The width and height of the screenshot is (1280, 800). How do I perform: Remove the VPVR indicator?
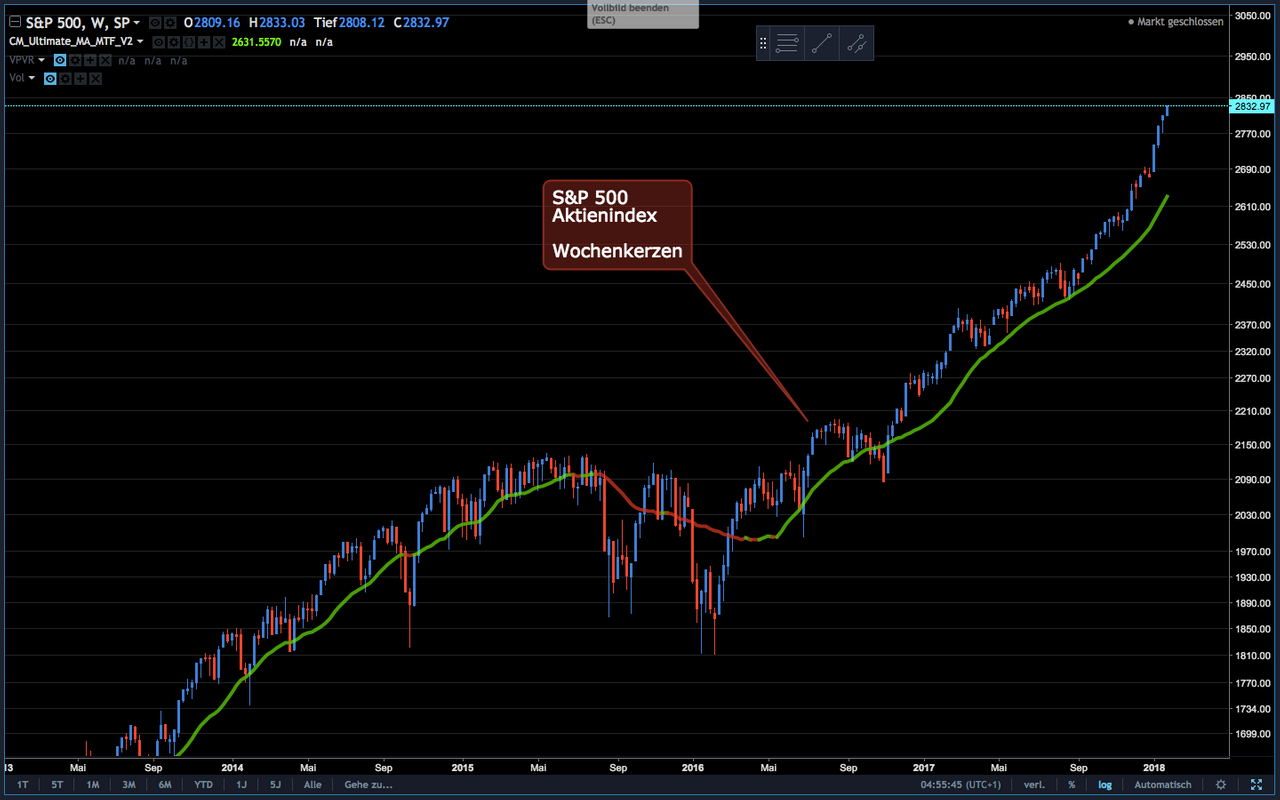pos(105,60)
